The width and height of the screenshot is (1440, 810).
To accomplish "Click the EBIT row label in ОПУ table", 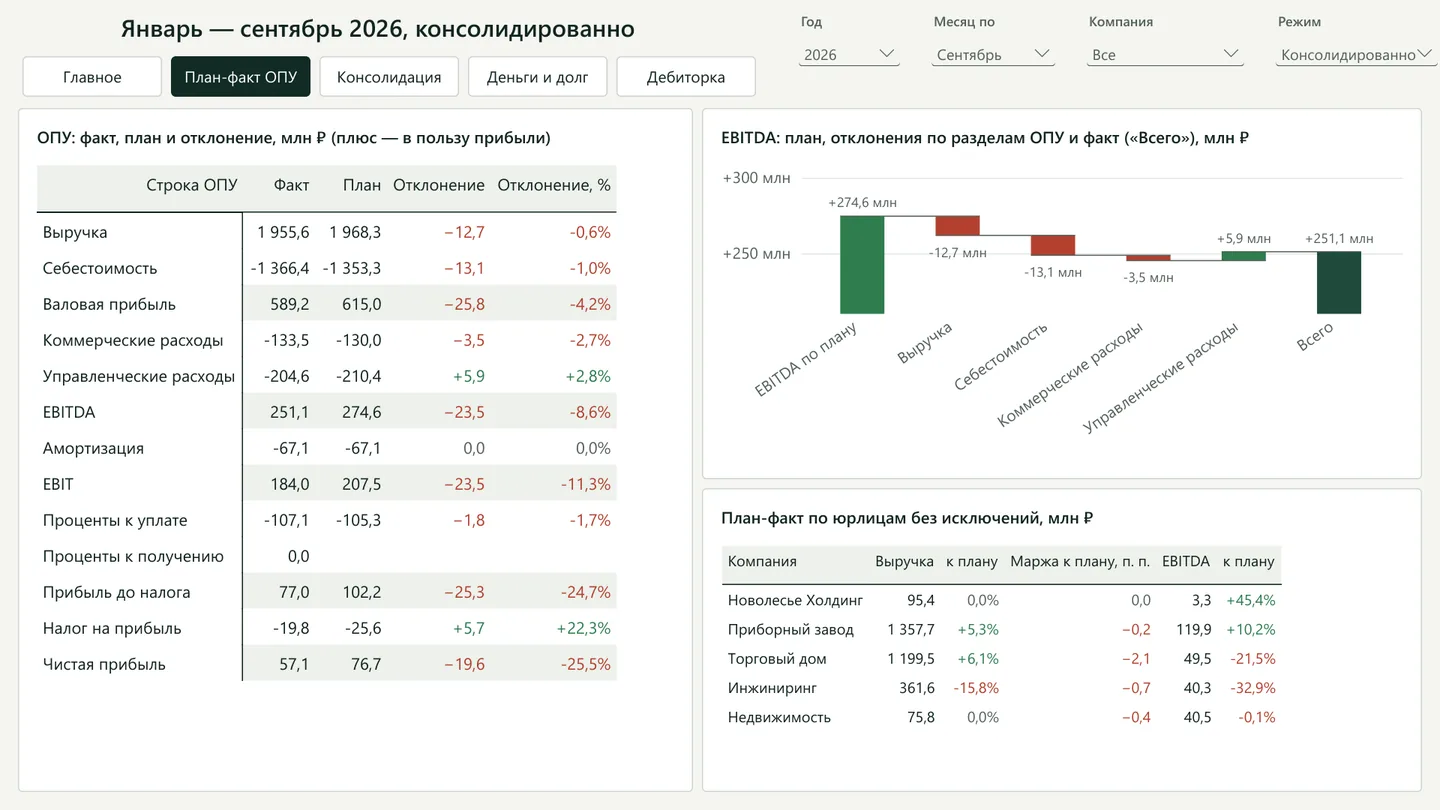I will point(58,484).
